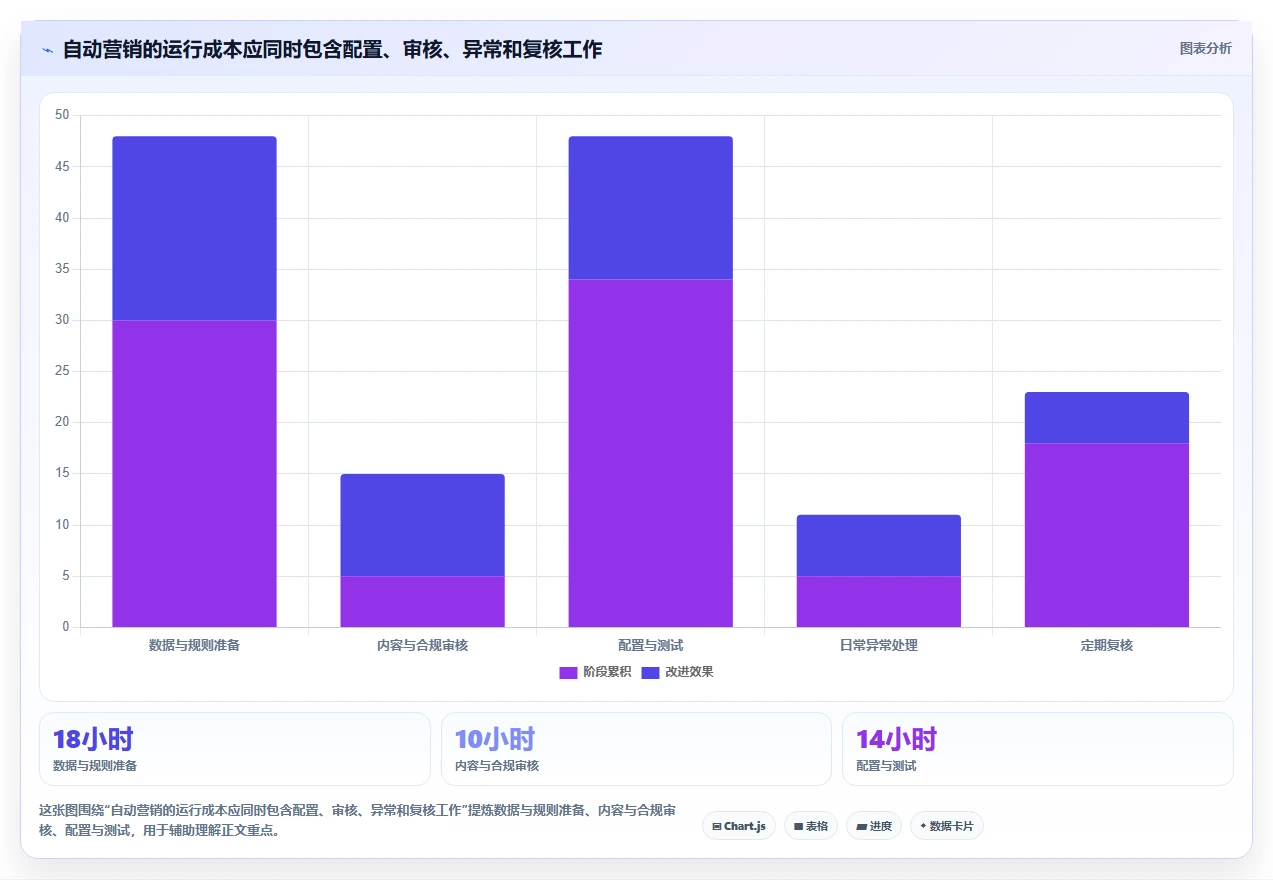Click the purple bar segment for 定期复核
Viewport: 1273px width, 880px height.
tap(1106, 535)
